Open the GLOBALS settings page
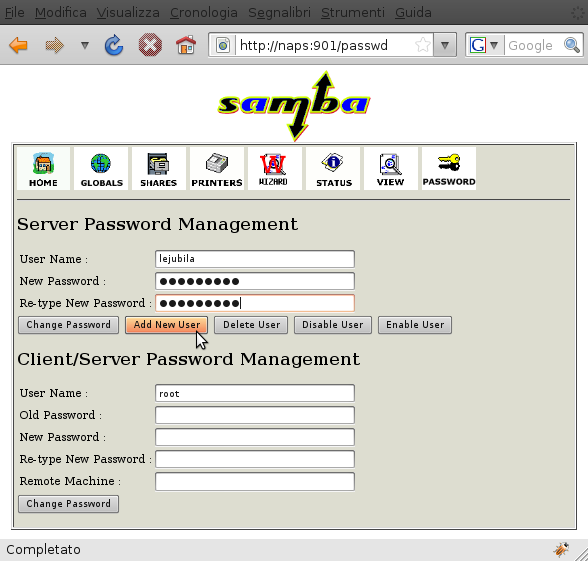This screenshot has height=561, width=588. point(101,168)
